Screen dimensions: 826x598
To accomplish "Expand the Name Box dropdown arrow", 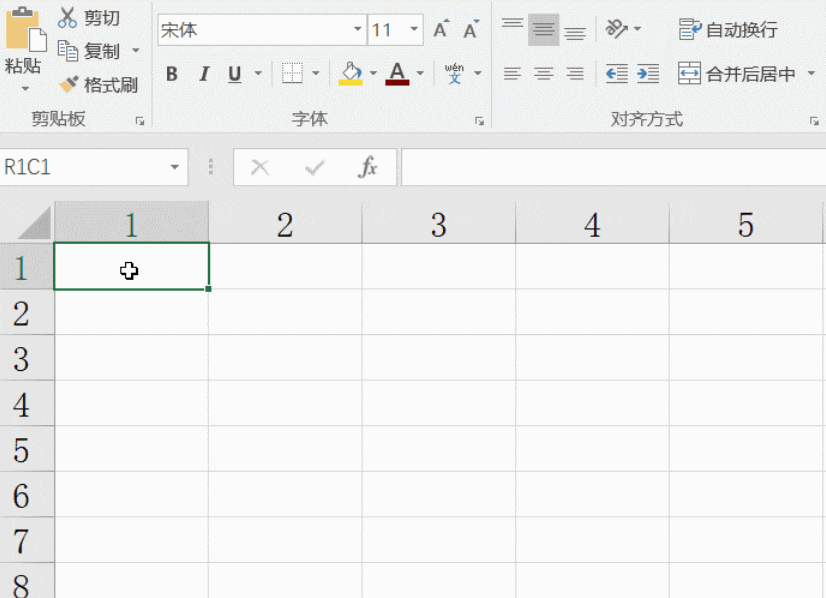I will [174, 168].
